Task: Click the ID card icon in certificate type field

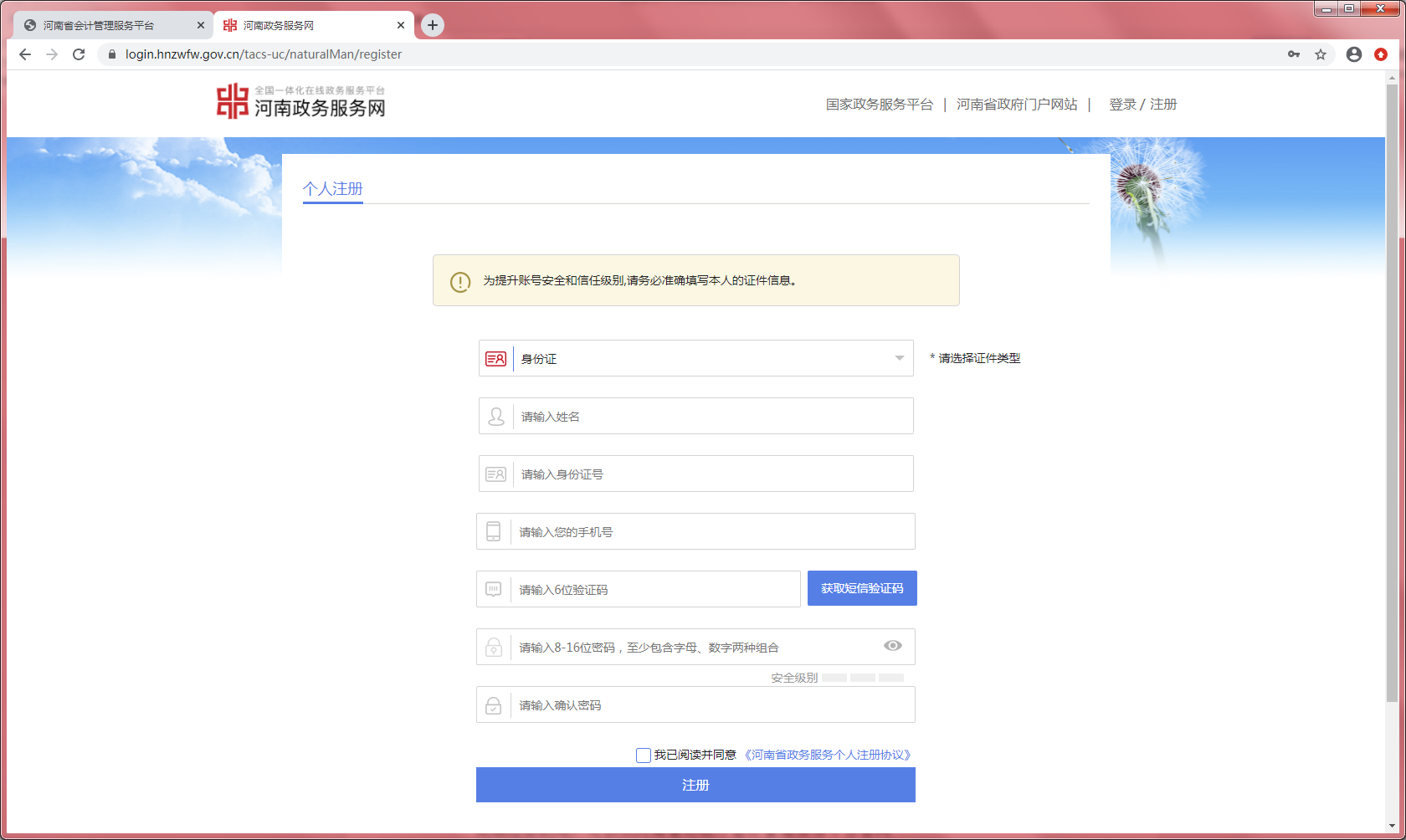Action: [x=495, y=358]
